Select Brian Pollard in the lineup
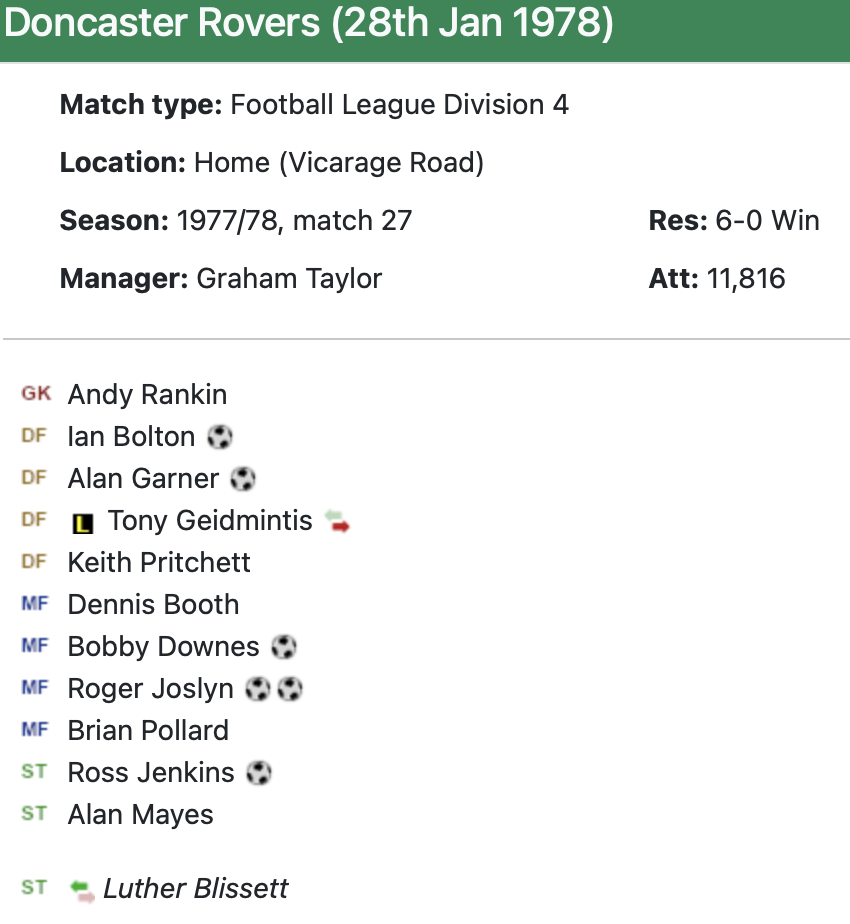Viewport: 850px width, 924px height. (148, 731)
